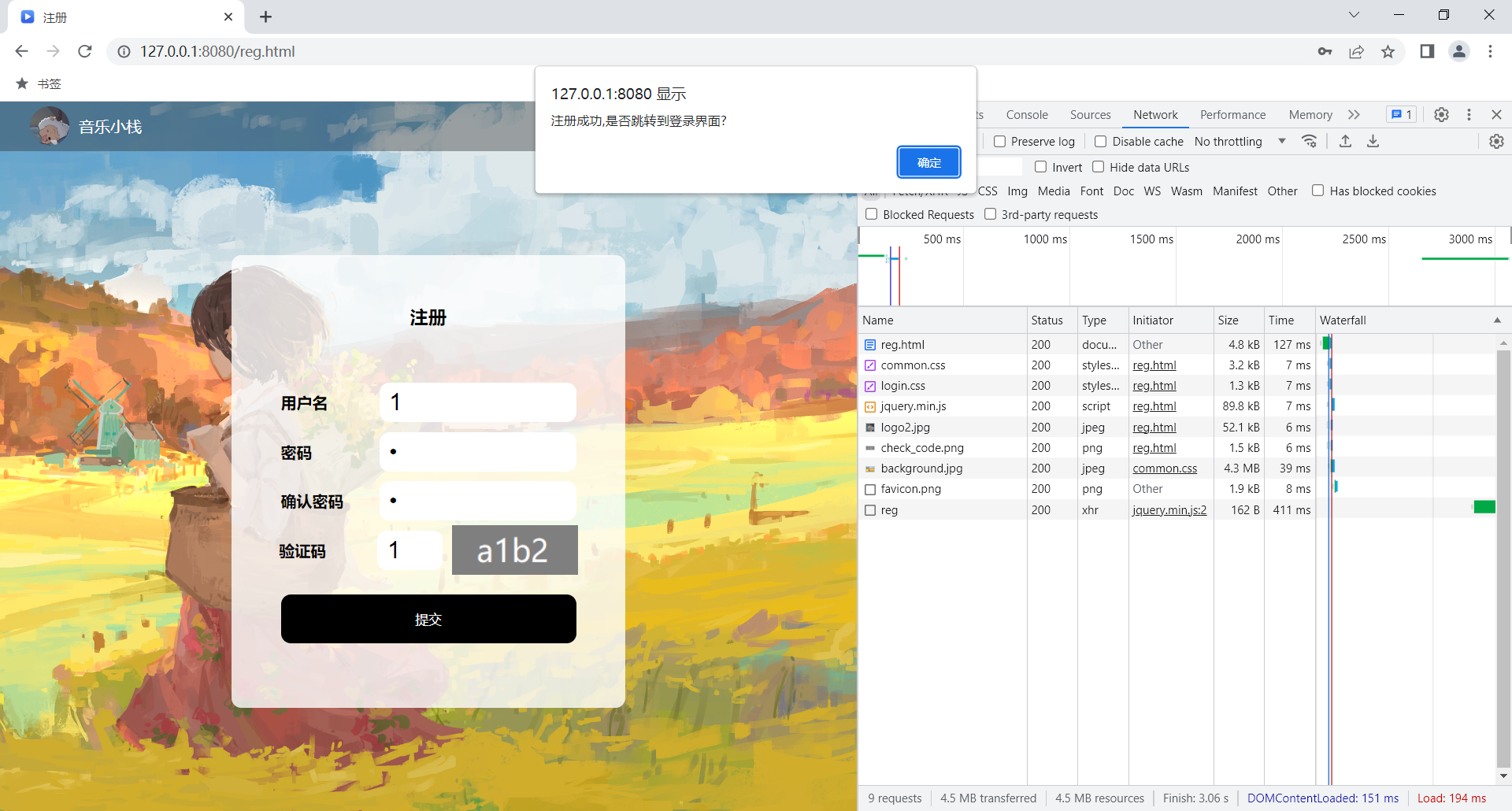Close the DevTools panel
Screen dimensions: 1512x811
pos(1496,114)
